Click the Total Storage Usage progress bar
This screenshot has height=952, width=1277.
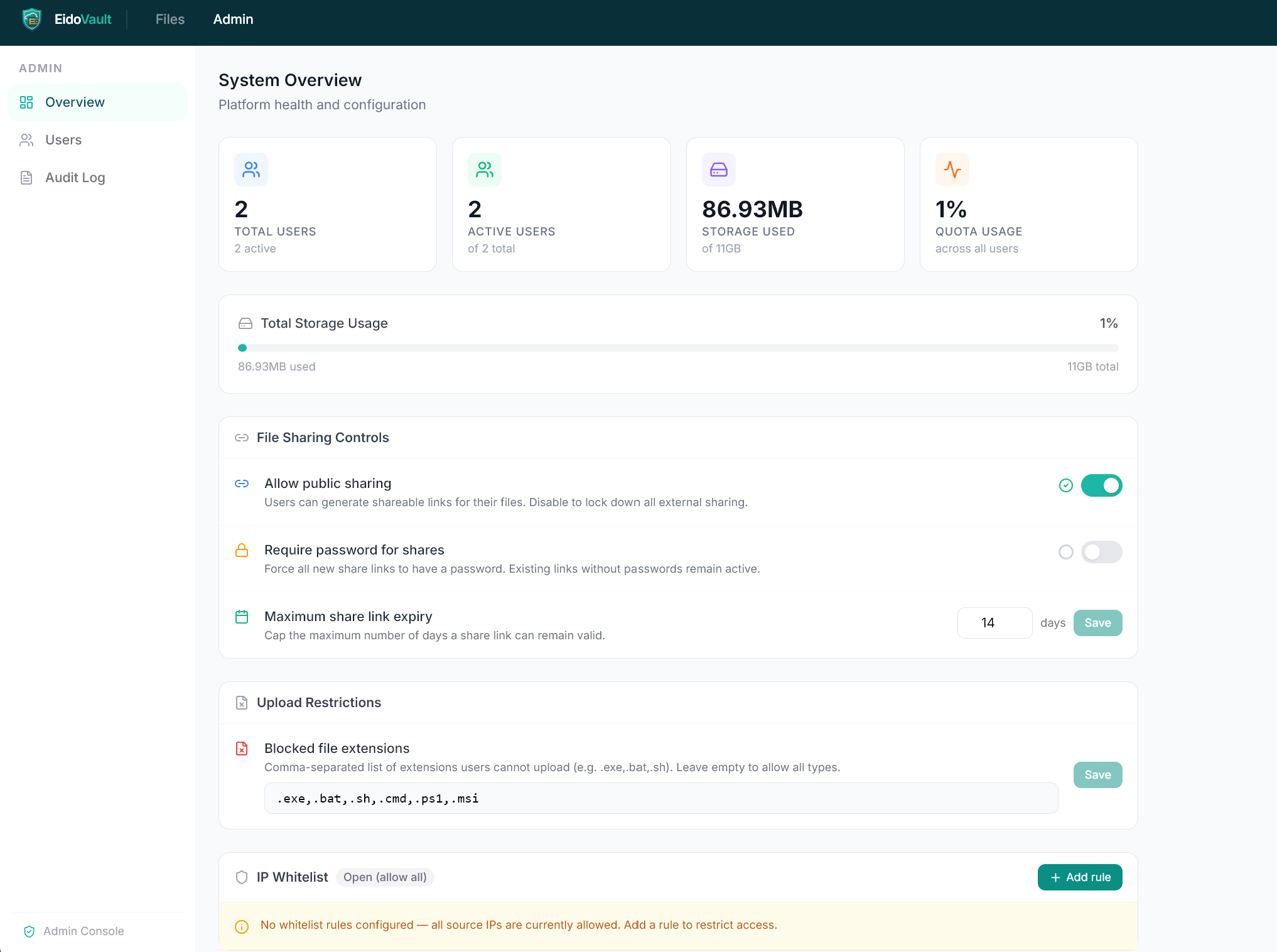point(678,348)
